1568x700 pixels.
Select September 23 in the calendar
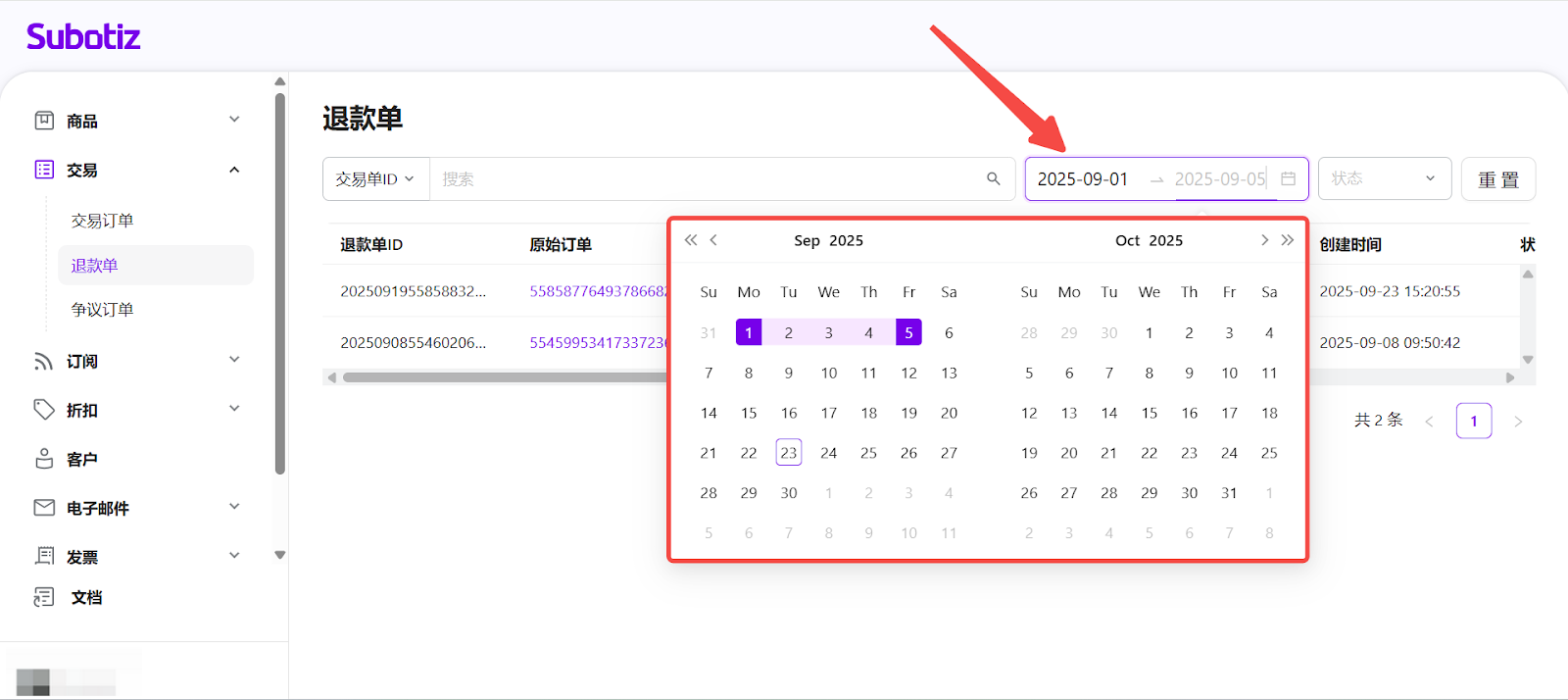point(789,453)
